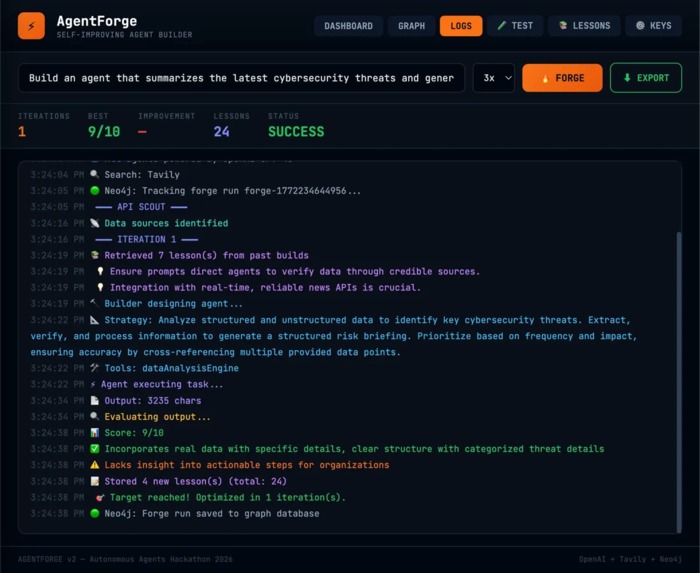Click target icon beside Target reached
The image size is (700, 573).
[100, 497]
